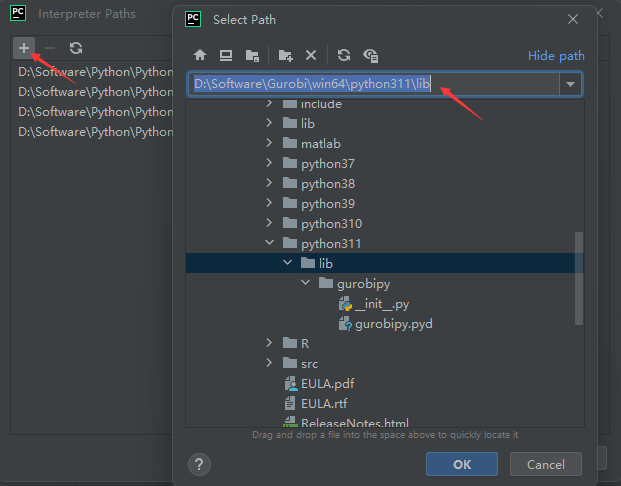Expand the matlab folder
Screen dimensions: 621x486
click(270, 143)
